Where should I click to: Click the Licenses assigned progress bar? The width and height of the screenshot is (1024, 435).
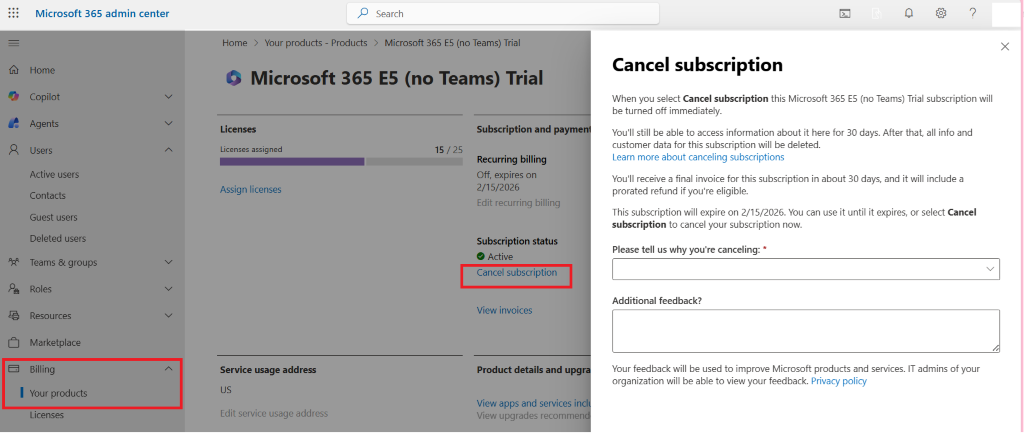tap(341, 161)
